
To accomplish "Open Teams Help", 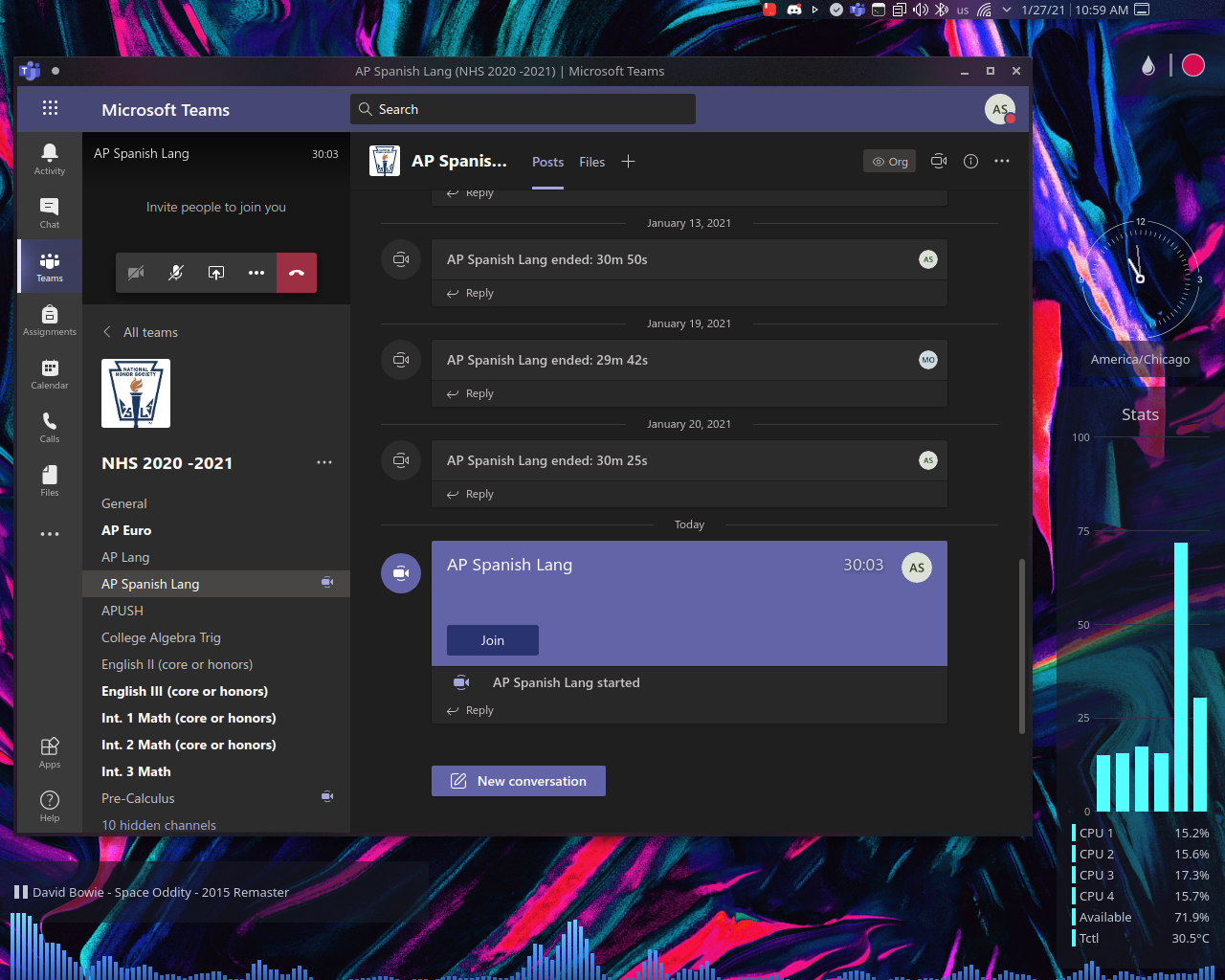I will (50, 806).
